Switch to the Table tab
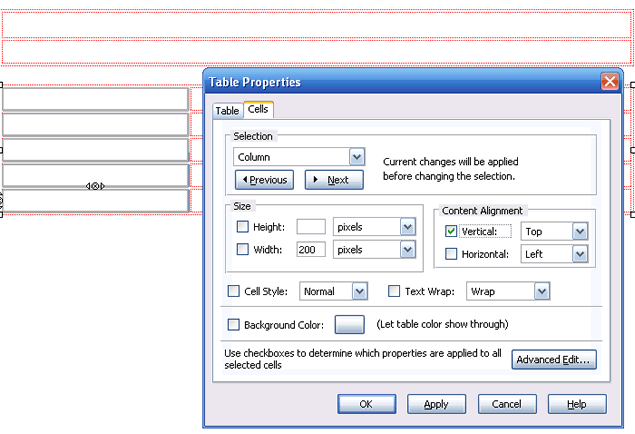 (227, 111)
